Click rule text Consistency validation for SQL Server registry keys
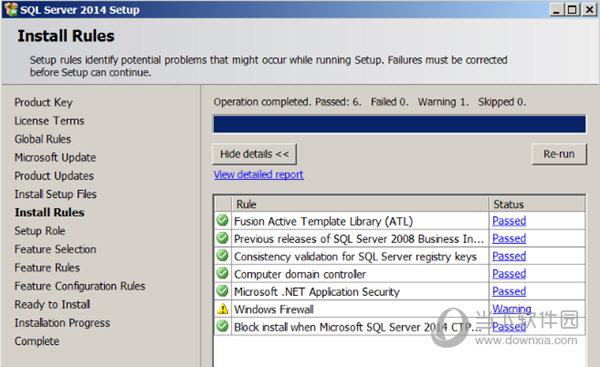The image size is (600, 367). tap(355, 256)
